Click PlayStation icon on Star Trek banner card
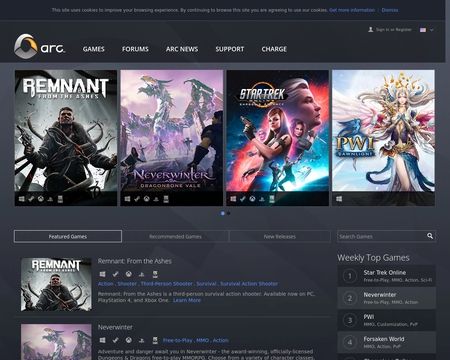The image size is (450, 360). (x=262, y=199)
